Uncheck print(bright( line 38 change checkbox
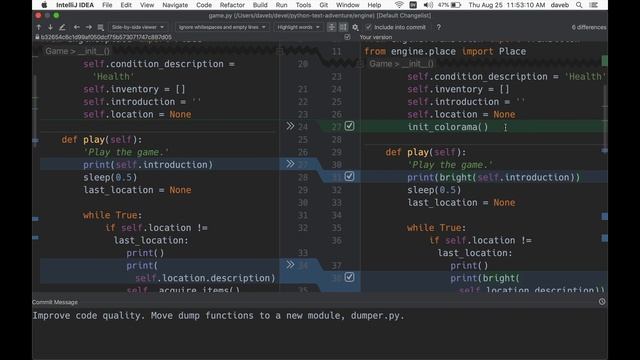This screenshot has width=640, height=360. (349, 277)
